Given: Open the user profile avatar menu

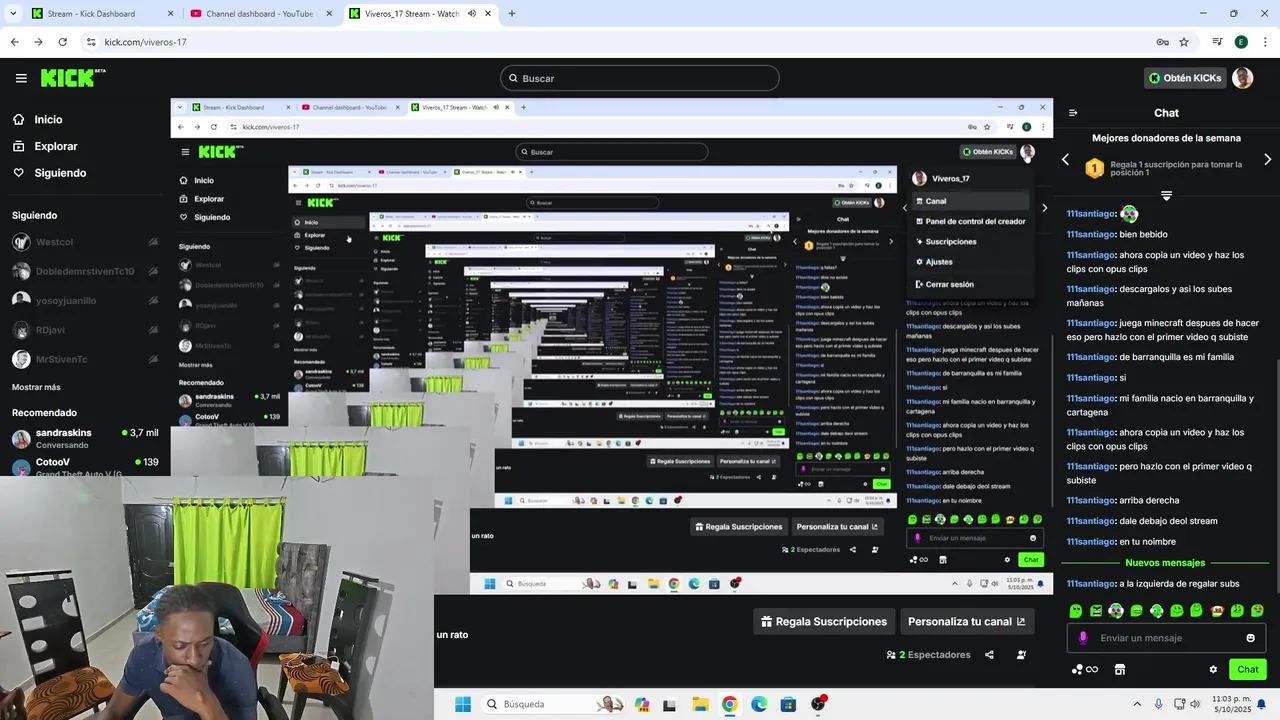Looking at the screenshot, I should (1243, 78).
